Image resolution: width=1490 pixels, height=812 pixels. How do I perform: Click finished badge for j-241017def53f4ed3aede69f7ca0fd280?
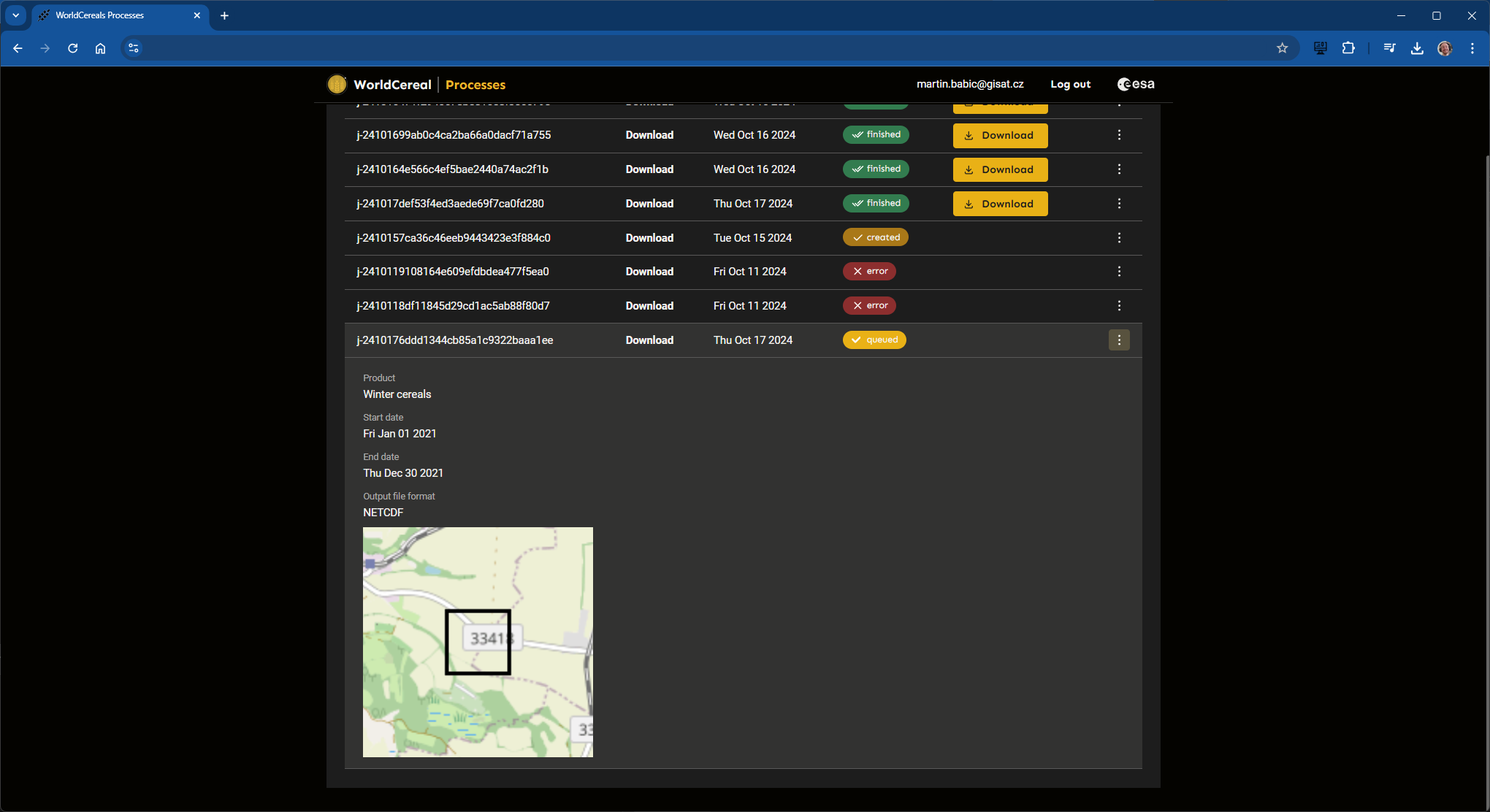[876, 203]
